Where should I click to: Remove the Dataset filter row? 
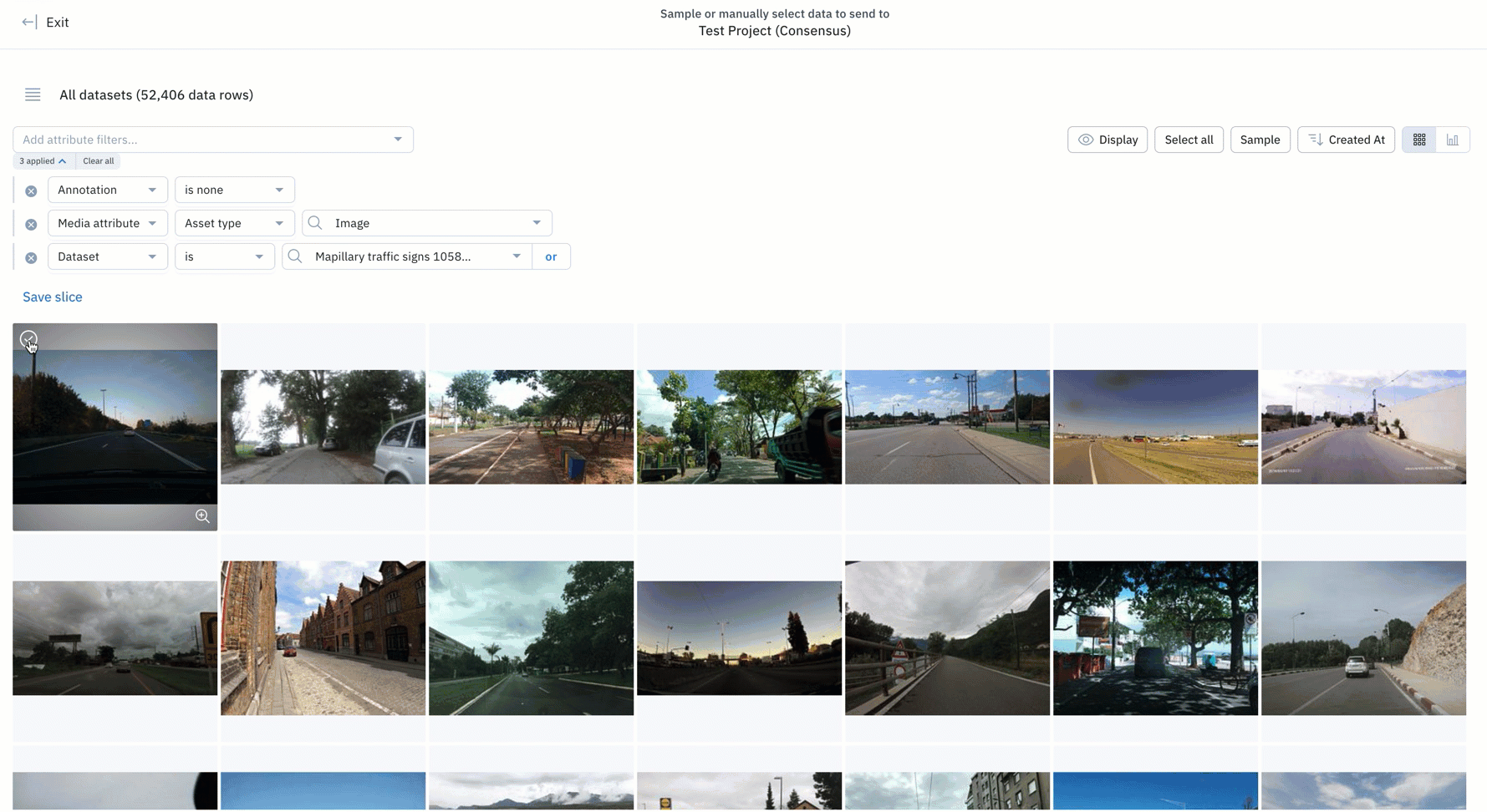pos(31,257)
